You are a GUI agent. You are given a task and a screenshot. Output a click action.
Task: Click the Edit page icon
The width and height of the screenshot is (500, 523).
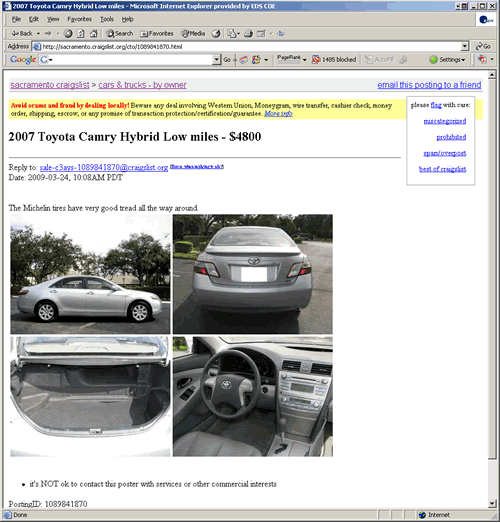click(x=261, y=33)
